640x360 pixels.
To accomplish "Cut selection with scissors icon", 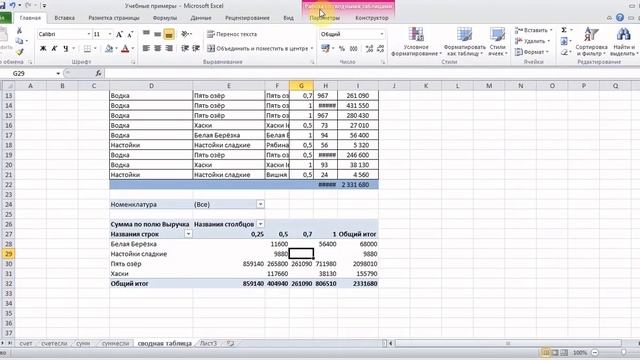I will [x=19, y=31].
